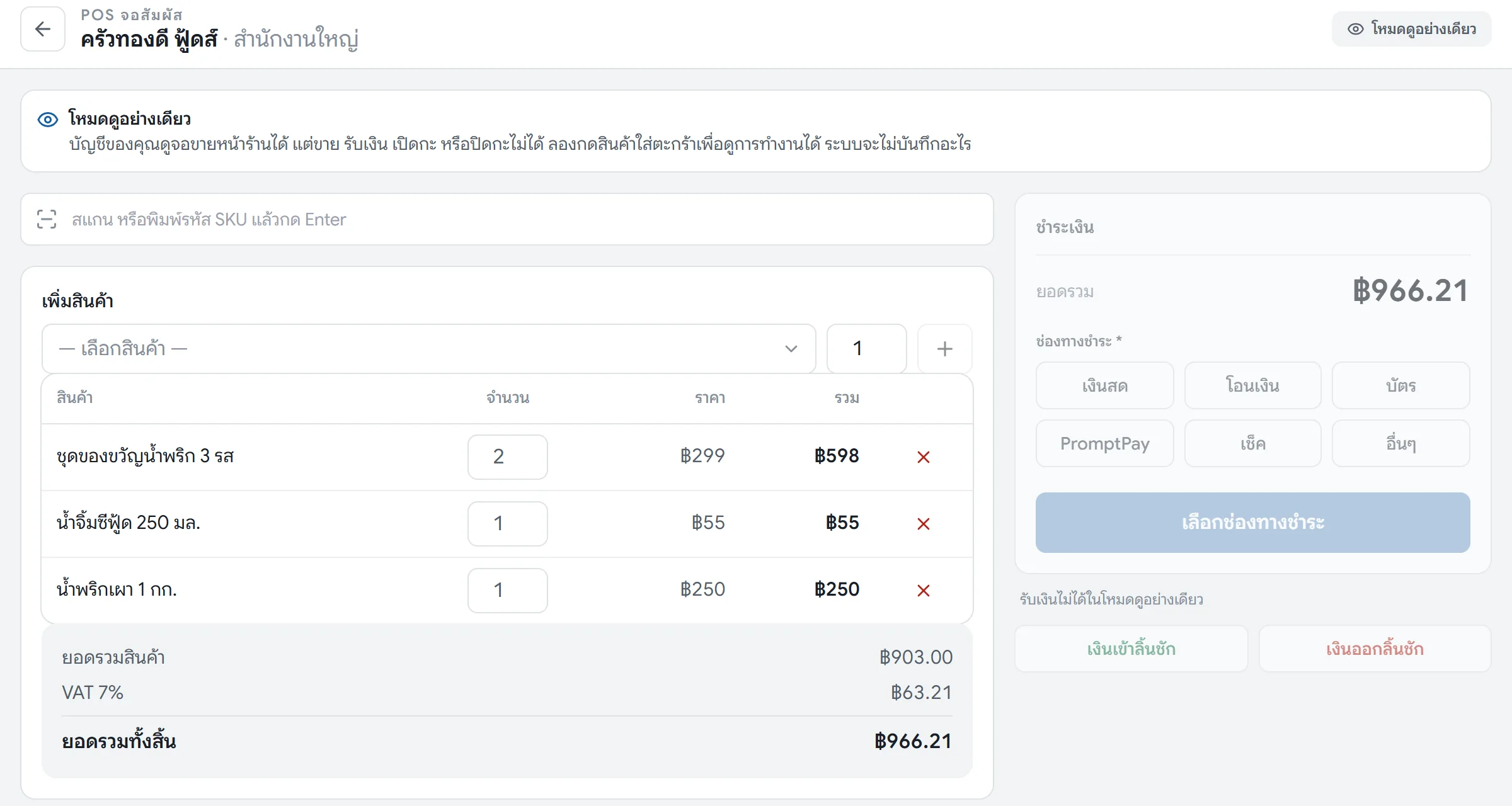This screenshot has height=806, width=1512.
Task: Click the โหมดดูอย่างเดียว badge at top right
Action: [x=1411, y=29]
